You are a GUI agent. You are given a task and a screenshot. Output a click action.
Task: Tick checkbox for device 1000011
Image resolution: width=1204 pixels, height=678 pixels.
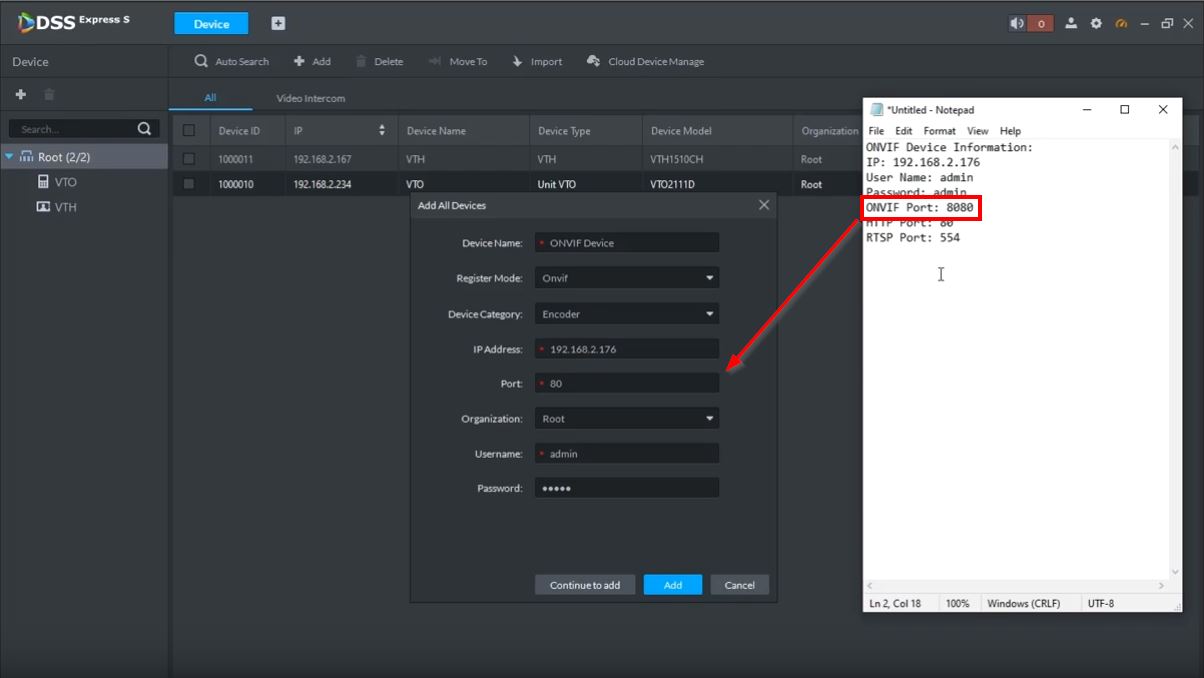pyautogui.click(x=189, y=159)
